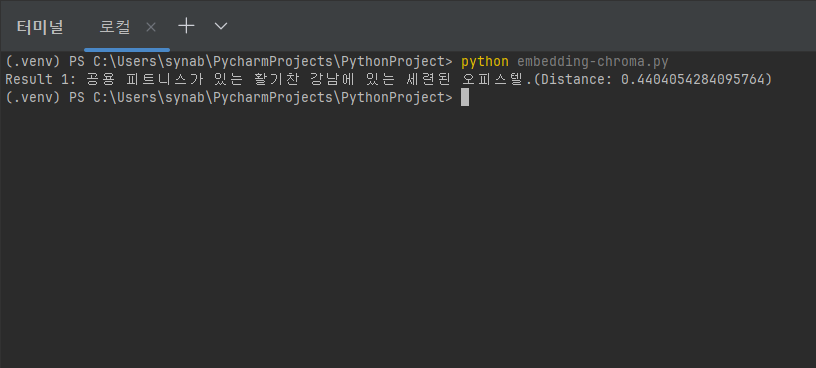
Task: Click the empty terminal area below prompt
Action: [408, 234]
